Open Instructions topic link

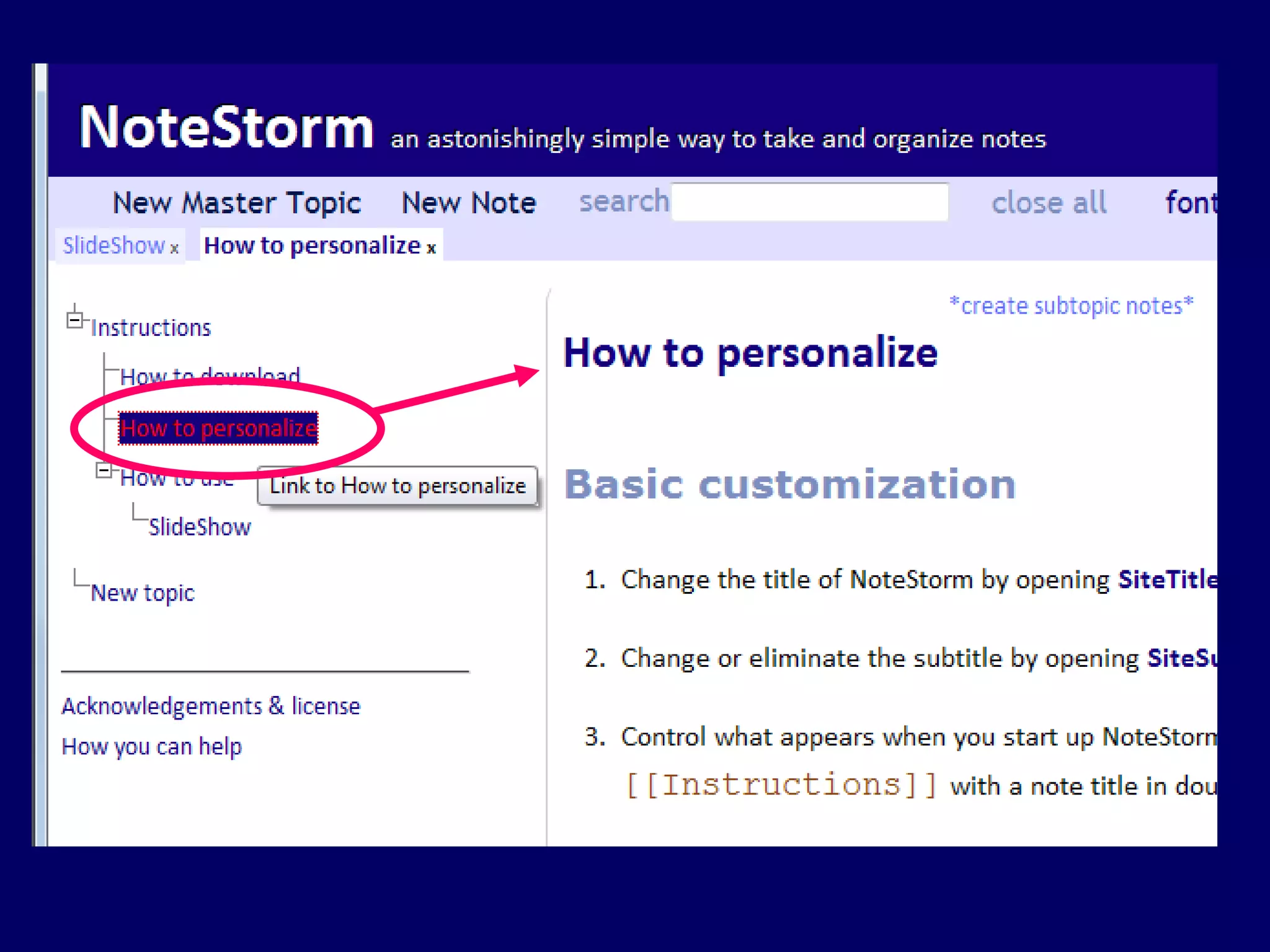(x=151, y=327)
